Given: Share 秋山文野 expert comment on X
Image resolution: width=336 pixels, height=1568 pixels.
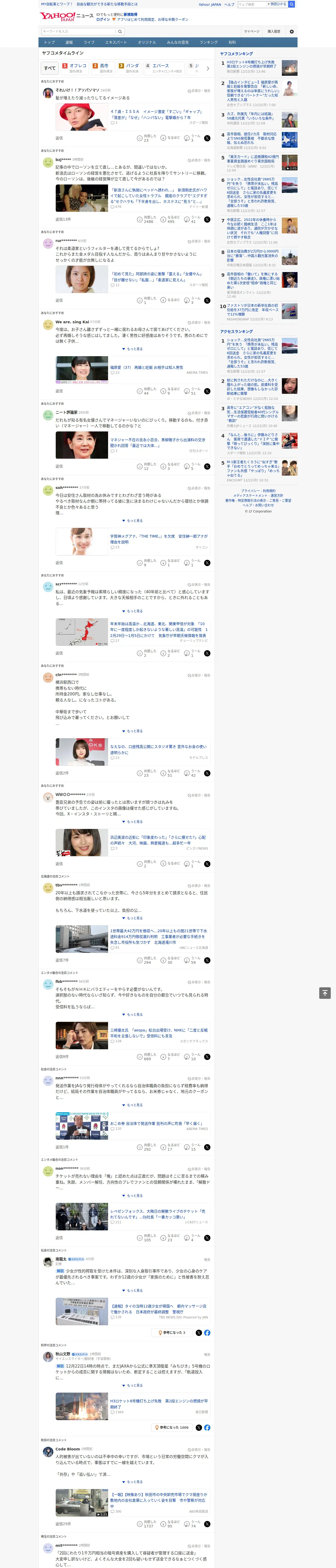Looking at the screenshot, I should (199, 1427).
